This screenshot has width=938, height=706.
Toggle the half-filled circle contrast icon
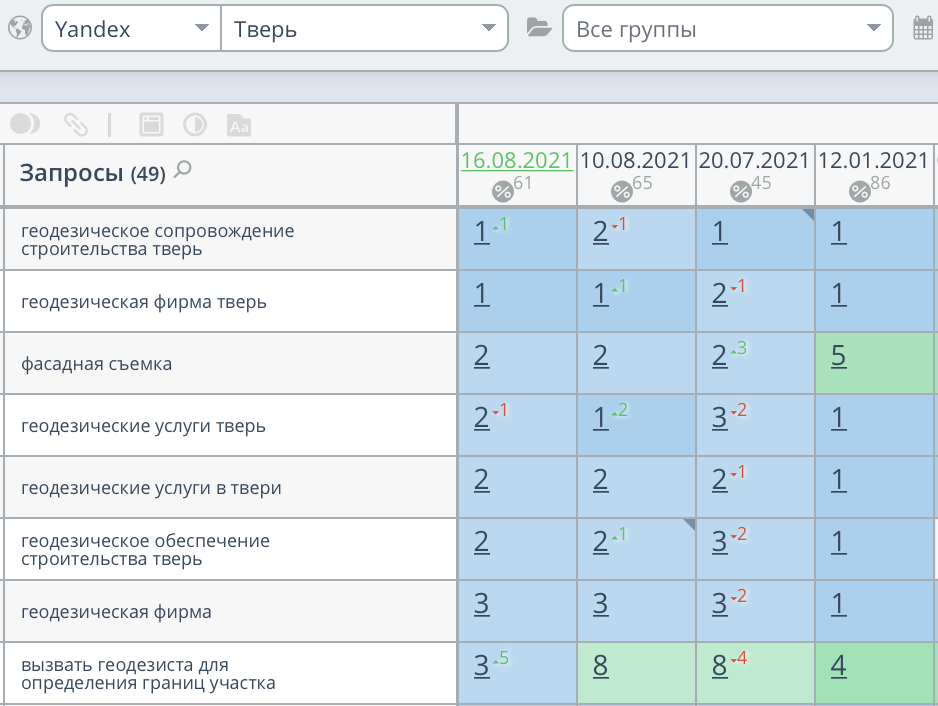[x=194, y=124]
